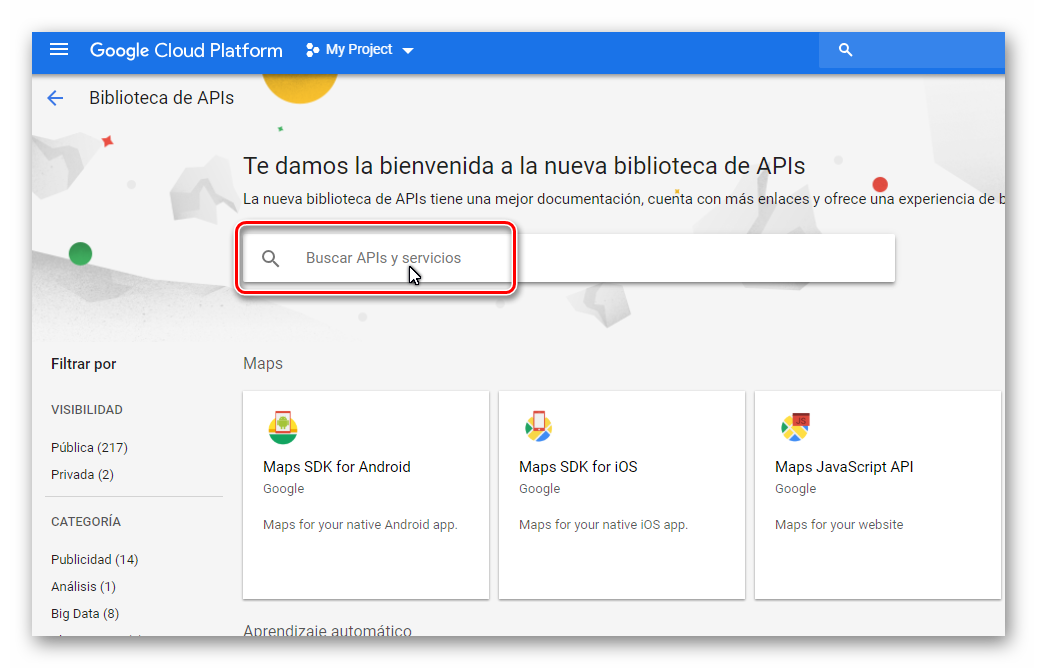Click the project hexagon icon beside My Project

(312, 50)
